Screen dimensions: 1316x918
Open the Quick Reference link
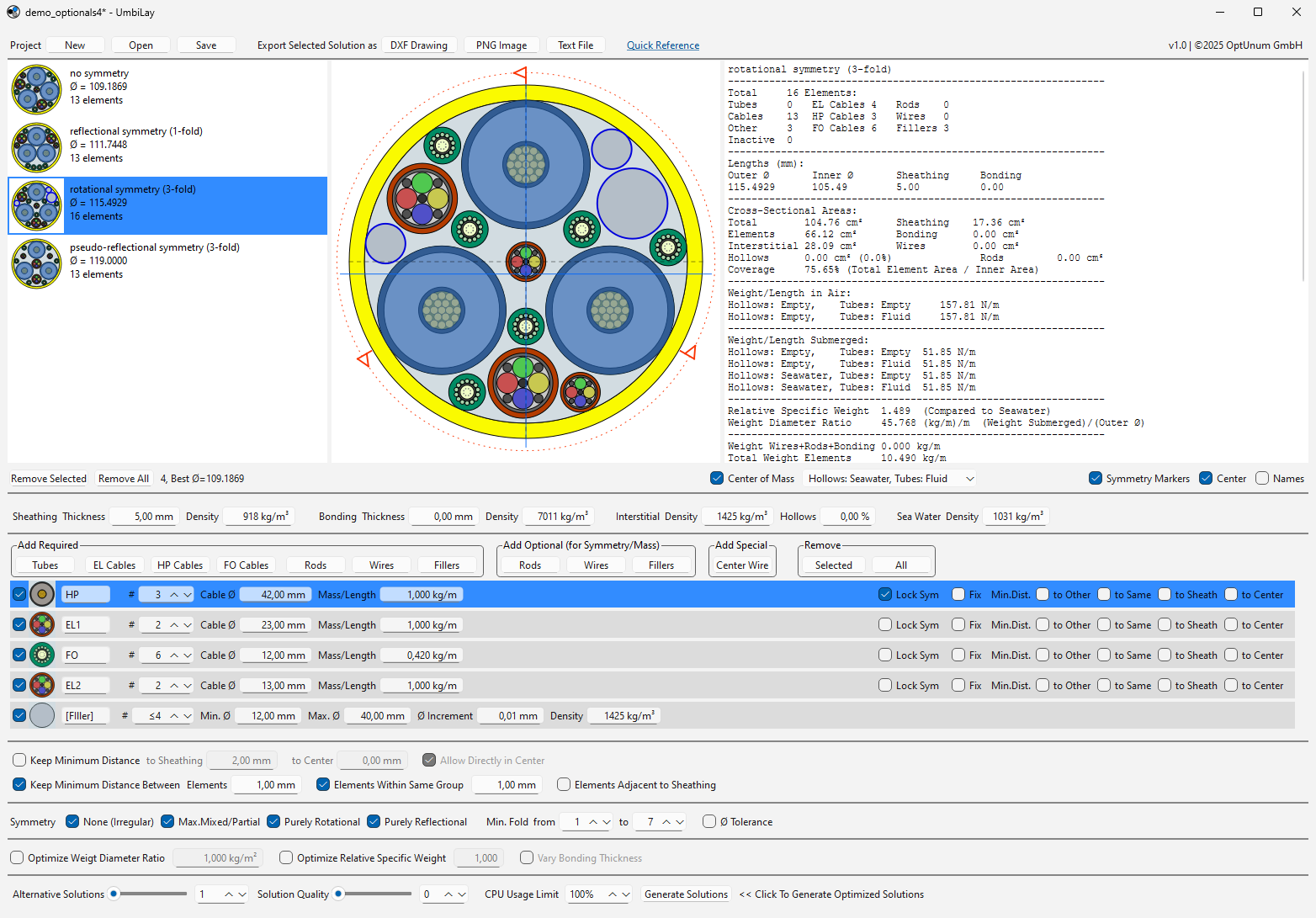pos(662,45)
